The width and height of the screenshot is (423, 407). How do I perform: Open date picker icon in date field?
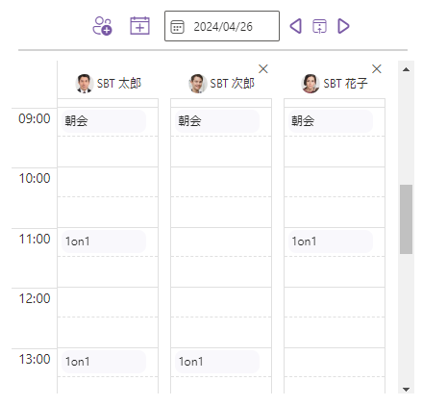[x=177, y=27]
